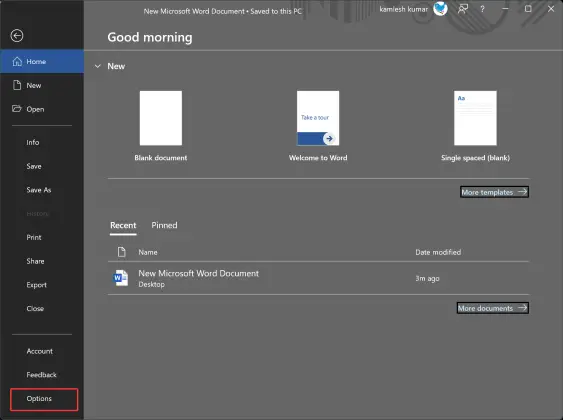Open the Open file page
Screen dimensions: 563x420
pos(42,109)
